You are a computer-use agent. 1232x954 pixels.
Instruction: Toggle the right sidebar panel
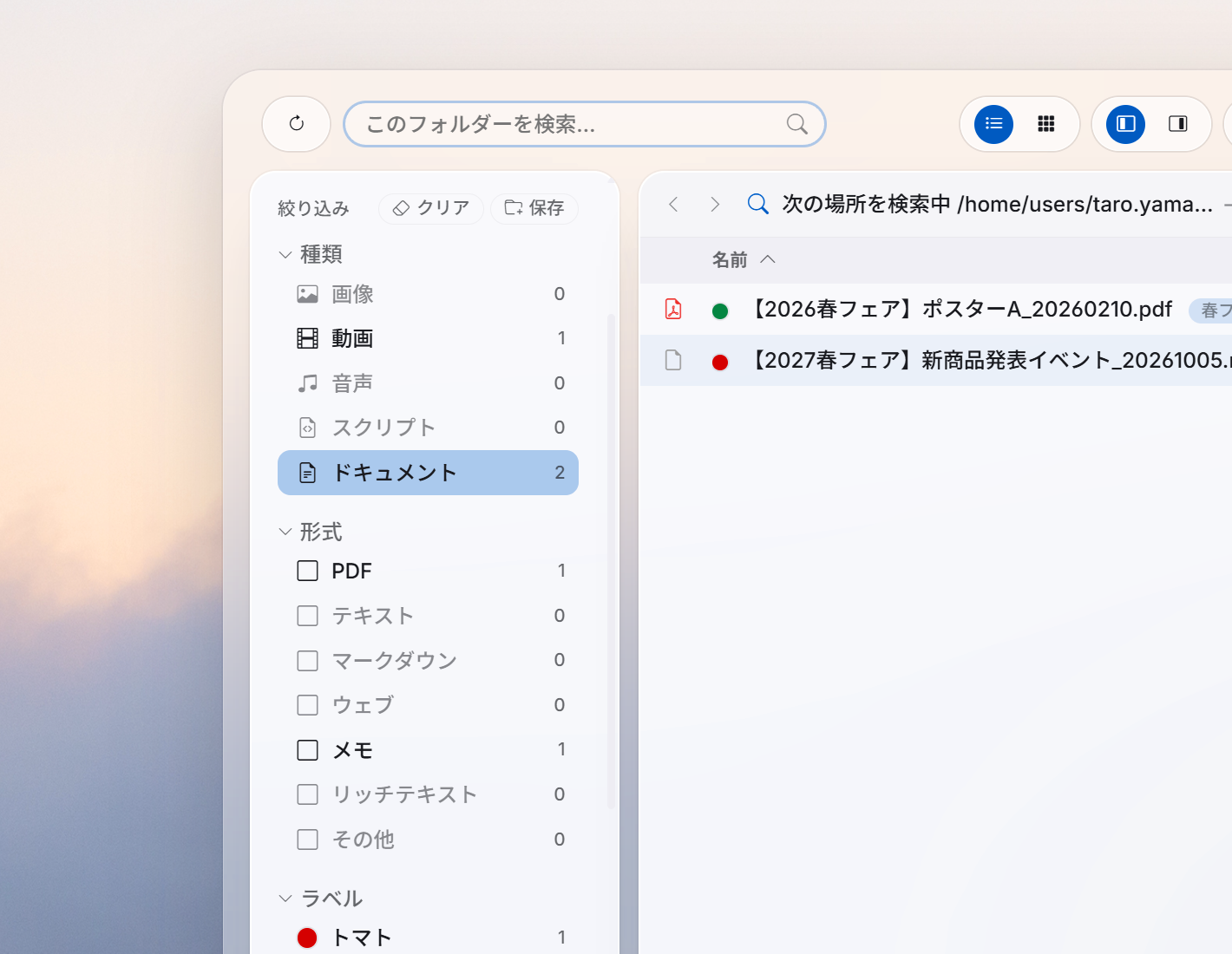point(1178,124)
